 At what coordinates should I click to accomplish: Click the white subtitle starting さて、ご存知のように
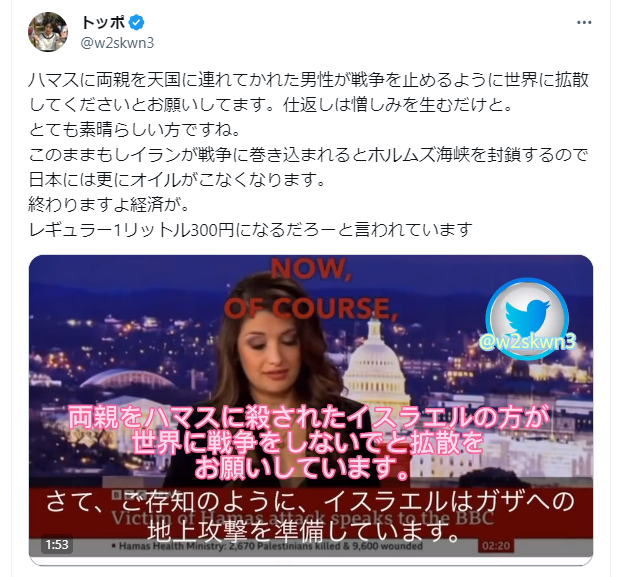coord(311,517)
